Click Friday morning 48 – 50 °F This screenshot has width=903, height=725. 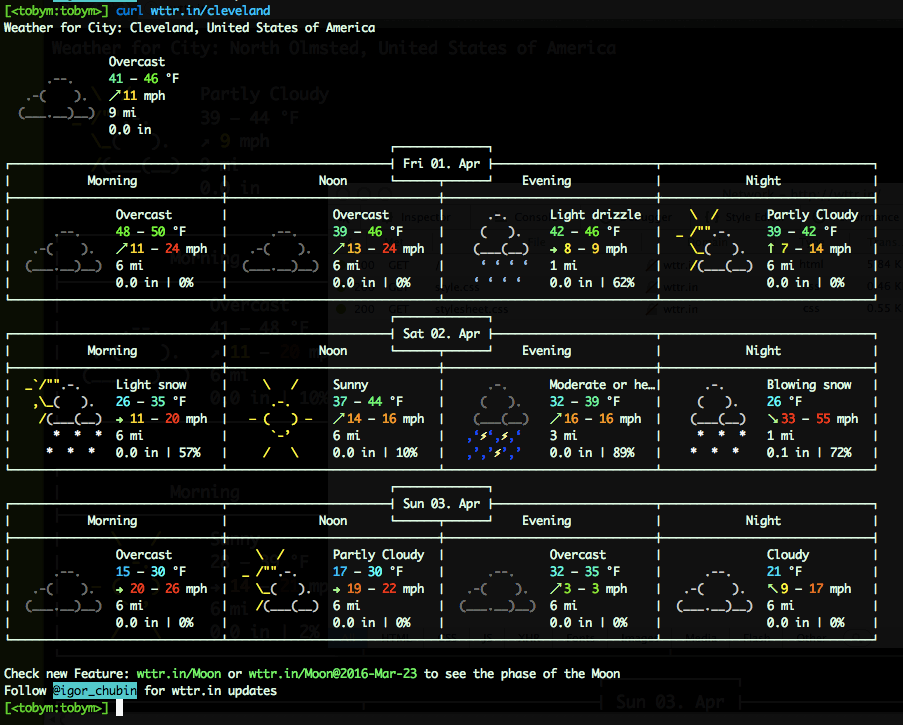pos(151,231)
